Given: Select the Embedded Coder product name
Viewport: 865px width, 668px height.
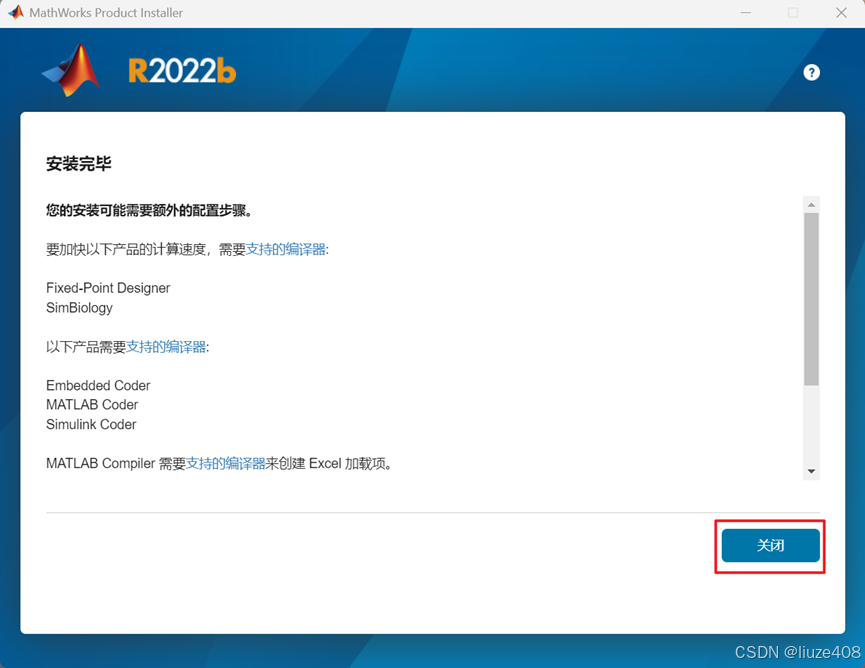Looking at the screenshot, I should pos(98,385).
